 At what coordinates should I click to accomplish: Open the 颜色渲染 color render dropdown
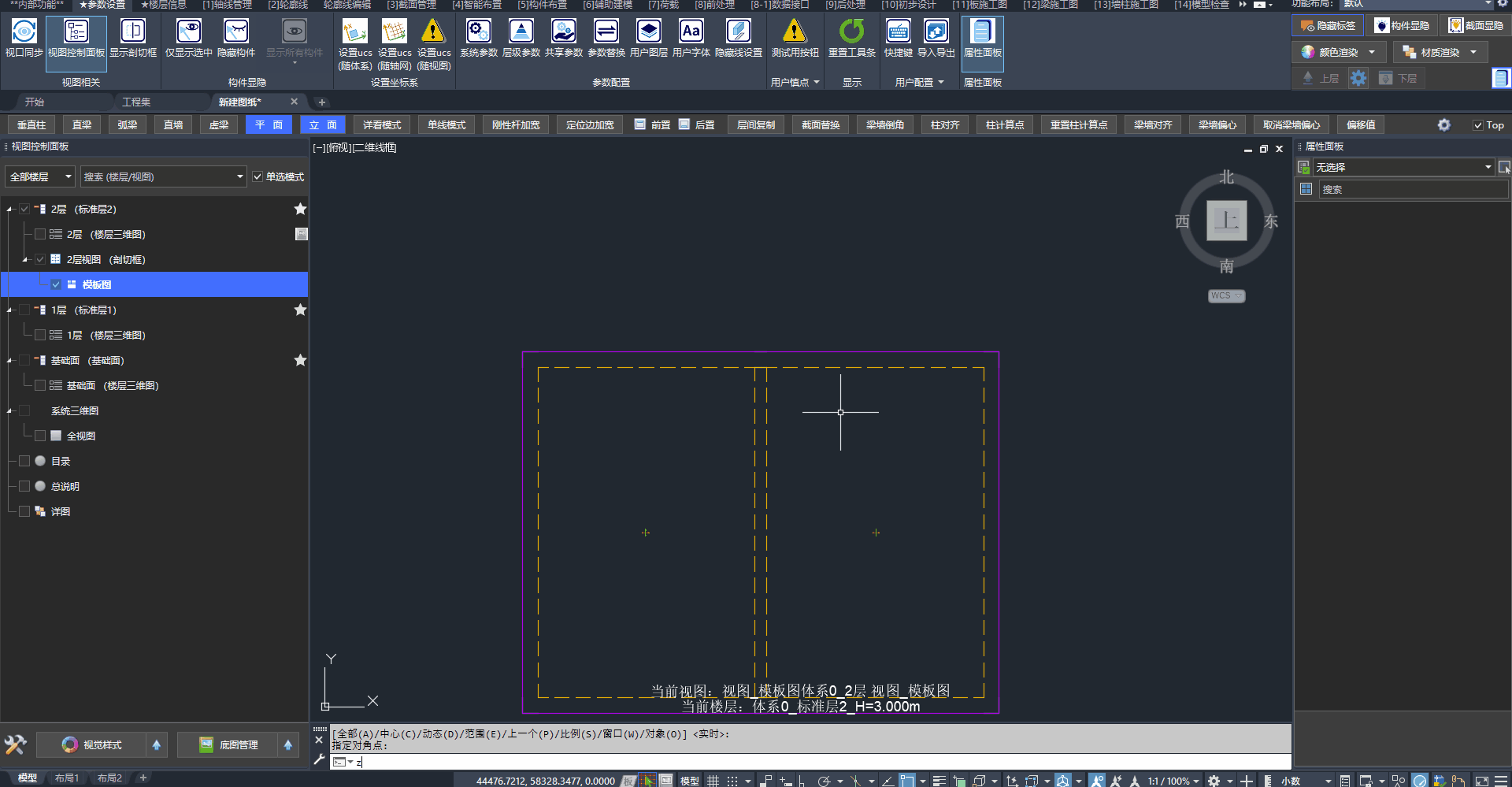(1372, 52)
